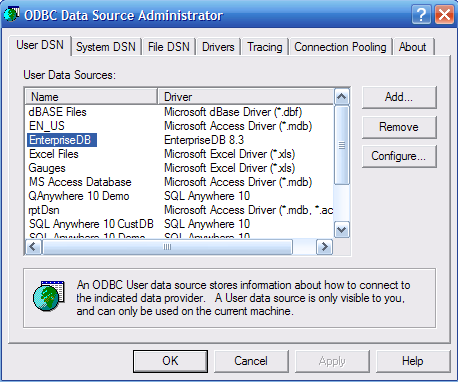Open the About tab

412,47
